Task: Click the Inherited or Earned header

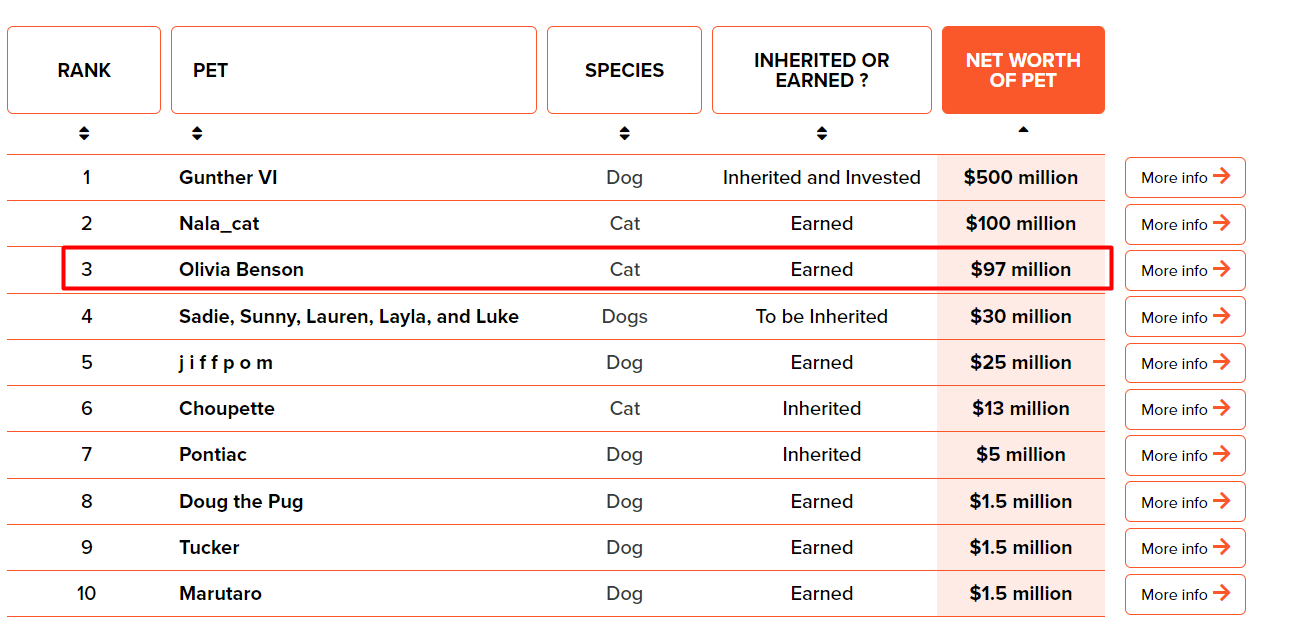Action: pyautogui.click(x=821, y=70)
